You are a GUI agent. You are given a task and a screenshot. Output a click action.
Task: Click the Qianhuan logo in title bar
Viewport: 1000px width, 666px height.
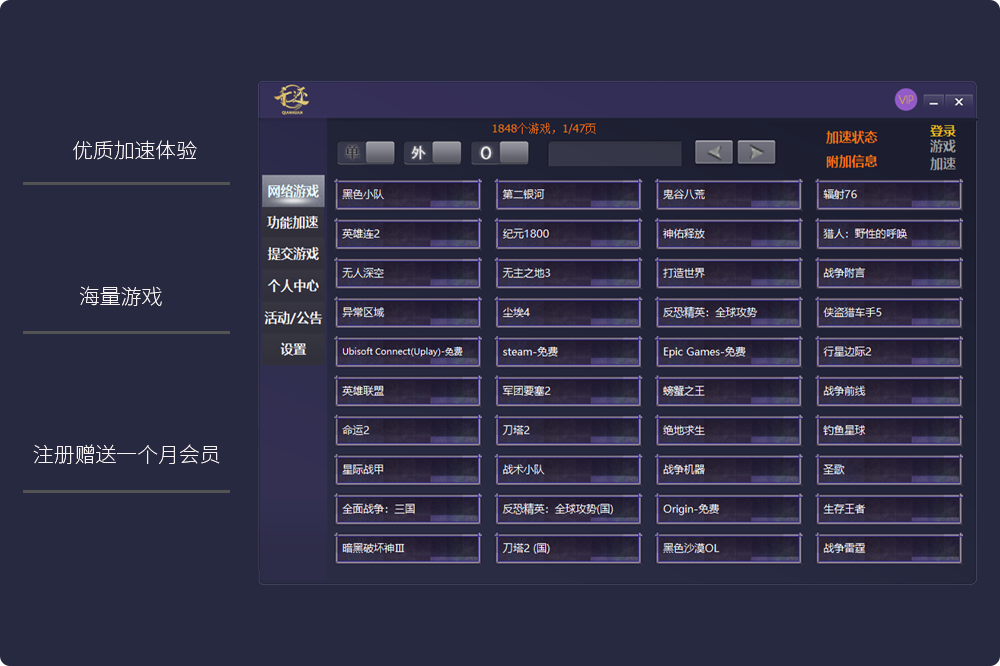pyautogui.click(x=292, y=99)
